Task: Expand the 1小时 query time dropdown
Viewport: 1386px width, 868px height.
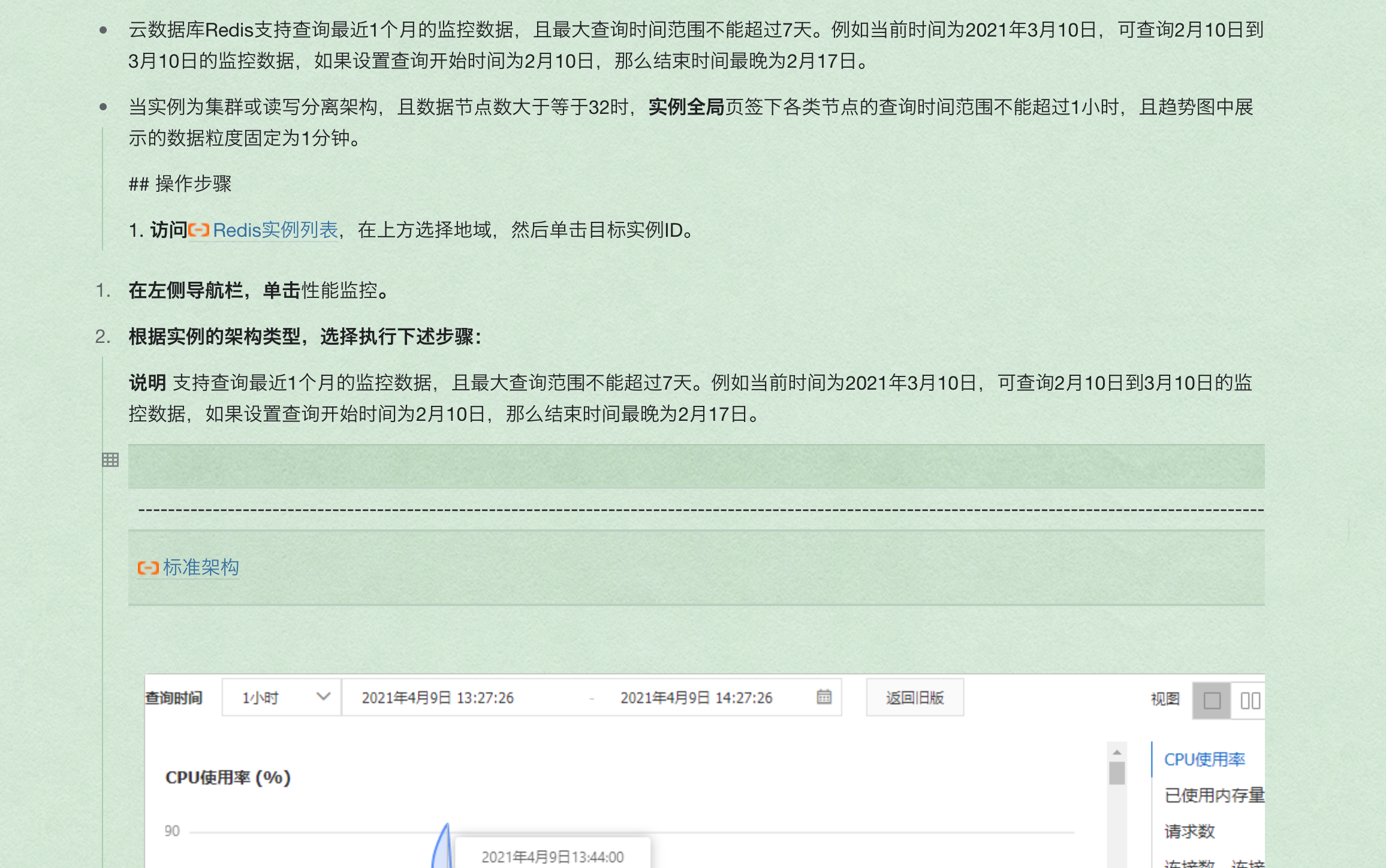Action: click(x=261, y=698)
